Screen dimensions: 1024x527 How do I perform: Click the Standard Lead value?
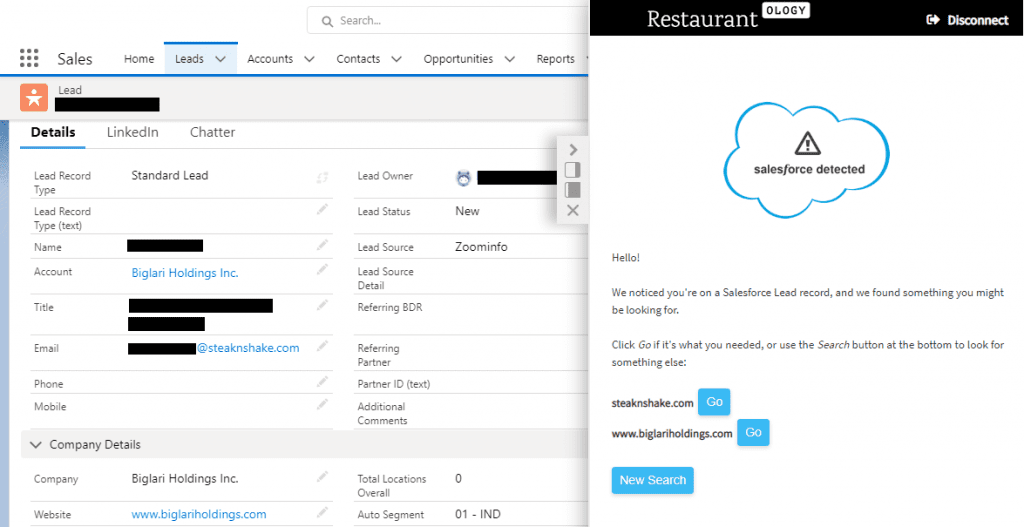(170, 176)
